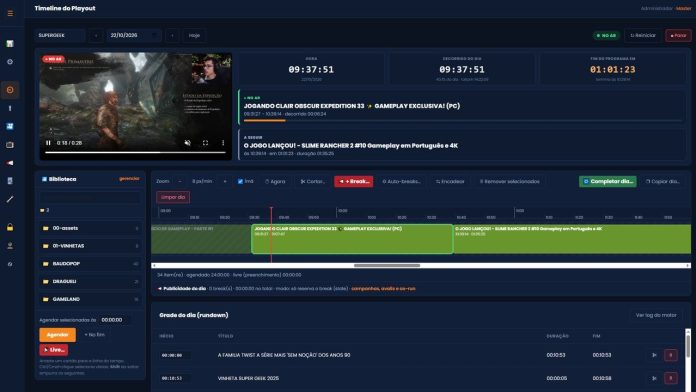Click the green NO AR status badge
696x392 pixels.
click(x=606, y=35)
